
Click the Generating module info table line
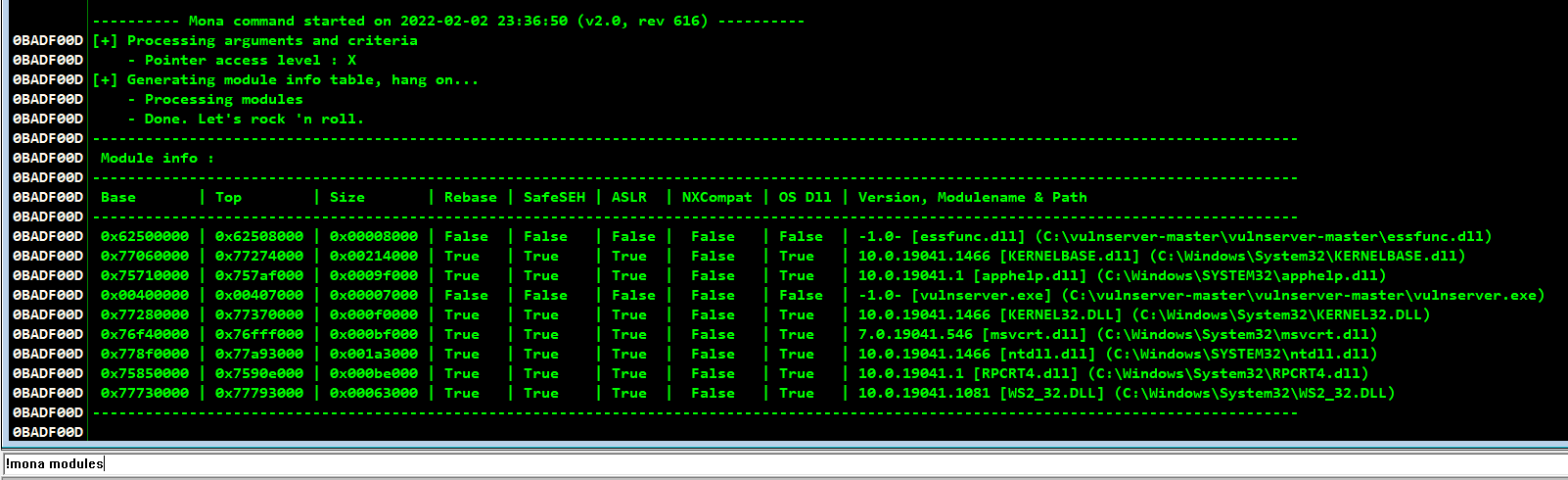(x=285, y=79)
